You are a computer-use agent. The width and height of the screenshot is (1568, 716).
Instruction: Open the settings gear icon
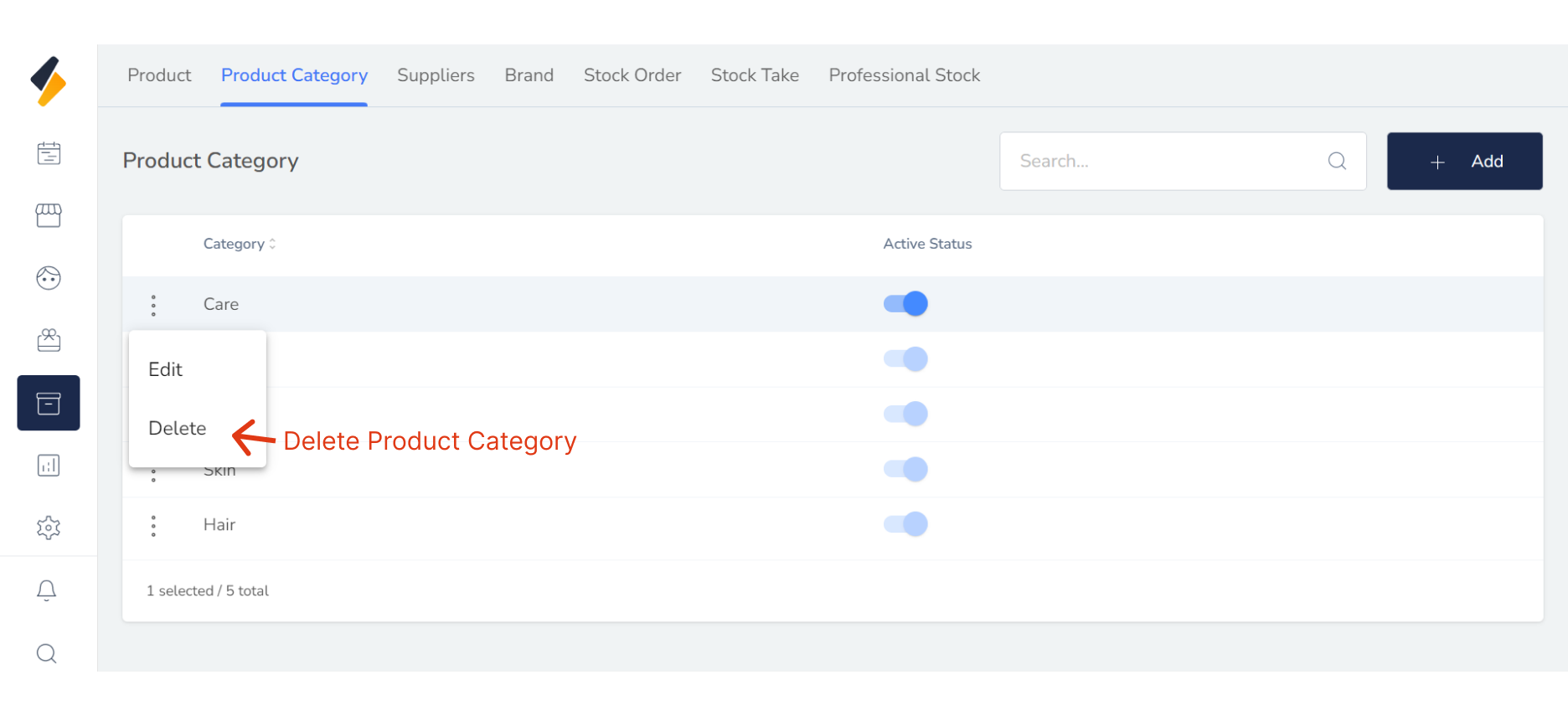[x=49, y=528]
